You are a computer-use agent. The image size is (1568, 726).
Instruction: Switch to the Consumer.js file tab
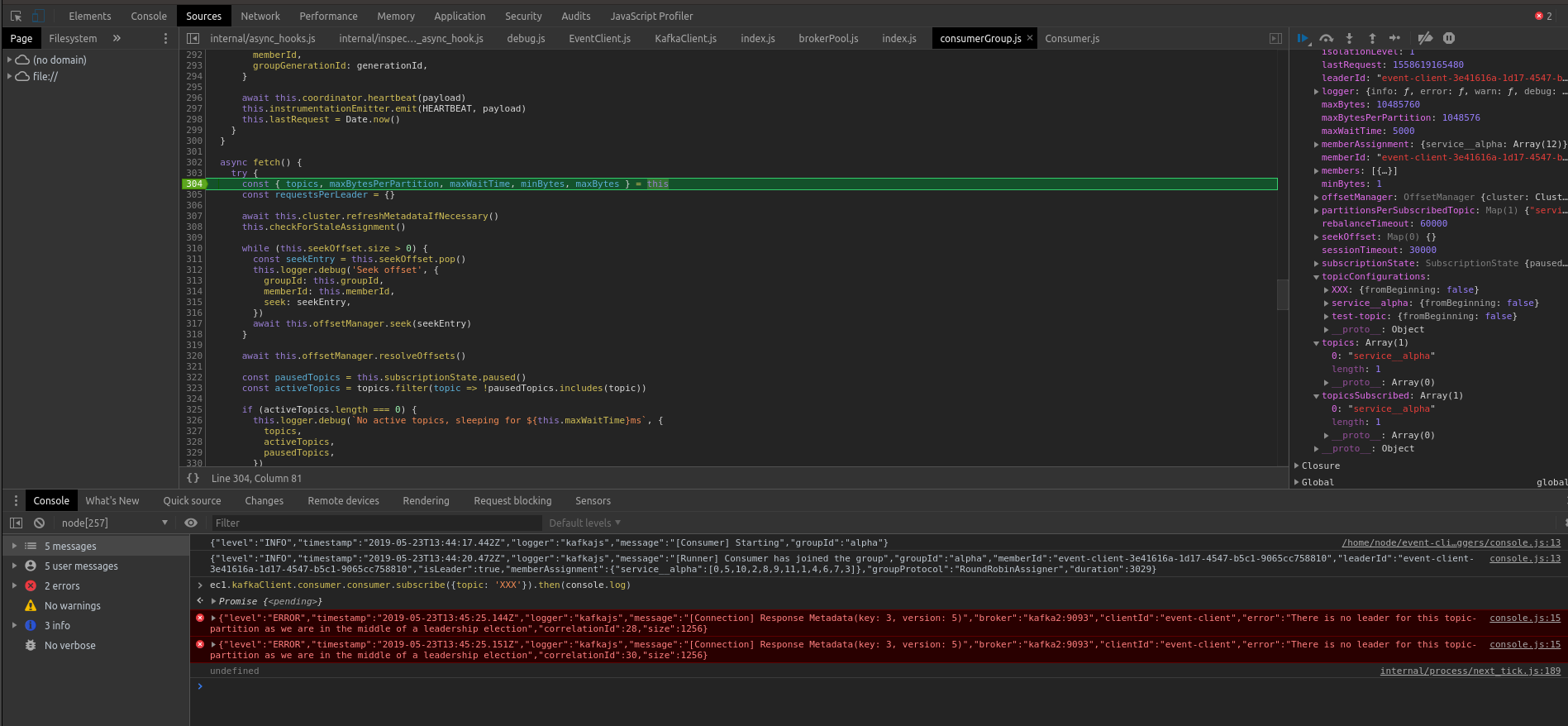click(x=1072, y=38)
